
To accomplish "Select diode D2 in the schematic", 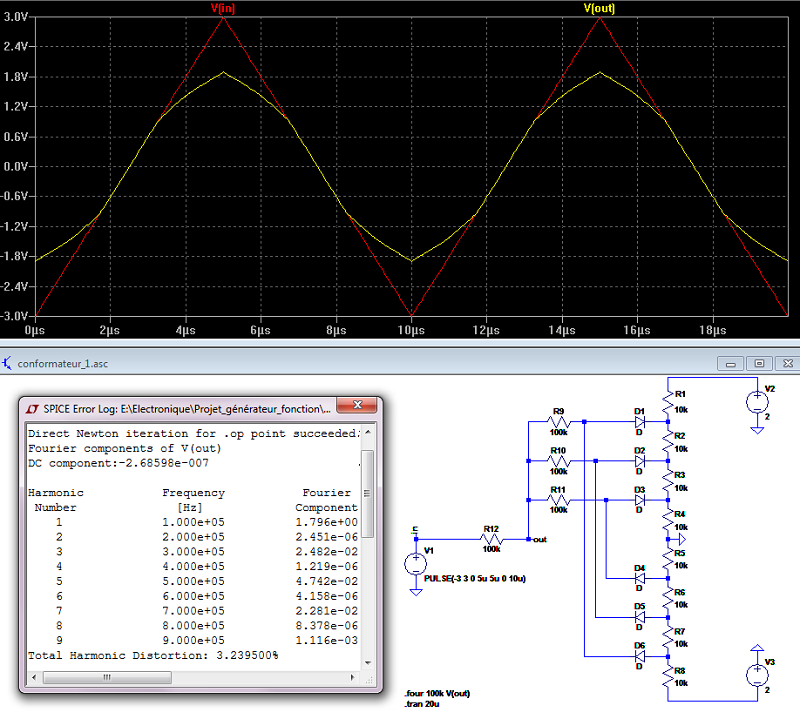I will 639,461.
